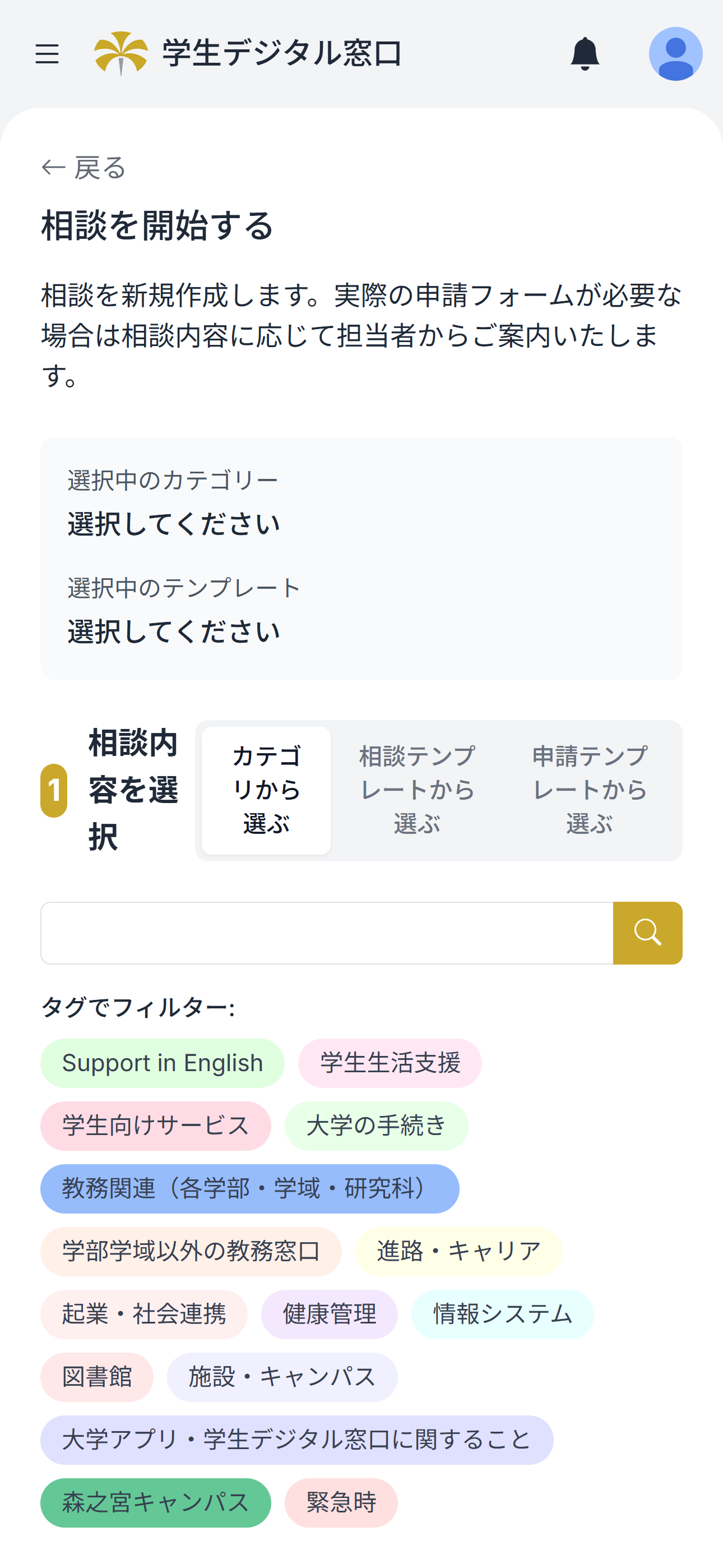Viewport: 723px width, 1568px height.
Task: Switch to 相談テンプレートから選ぶ tab
Action: [x=417, y=790]
